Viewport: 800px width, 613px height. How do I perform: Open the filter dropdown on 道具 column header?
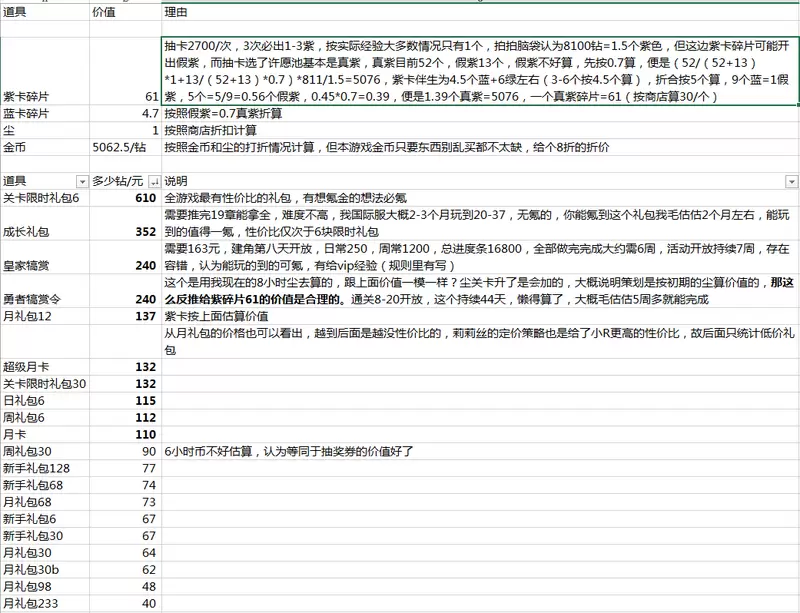[x=83, y=182]
